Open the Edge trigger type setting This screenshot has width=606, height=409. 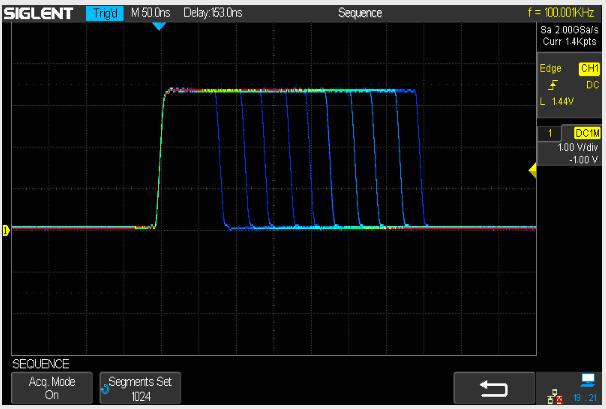550,70
